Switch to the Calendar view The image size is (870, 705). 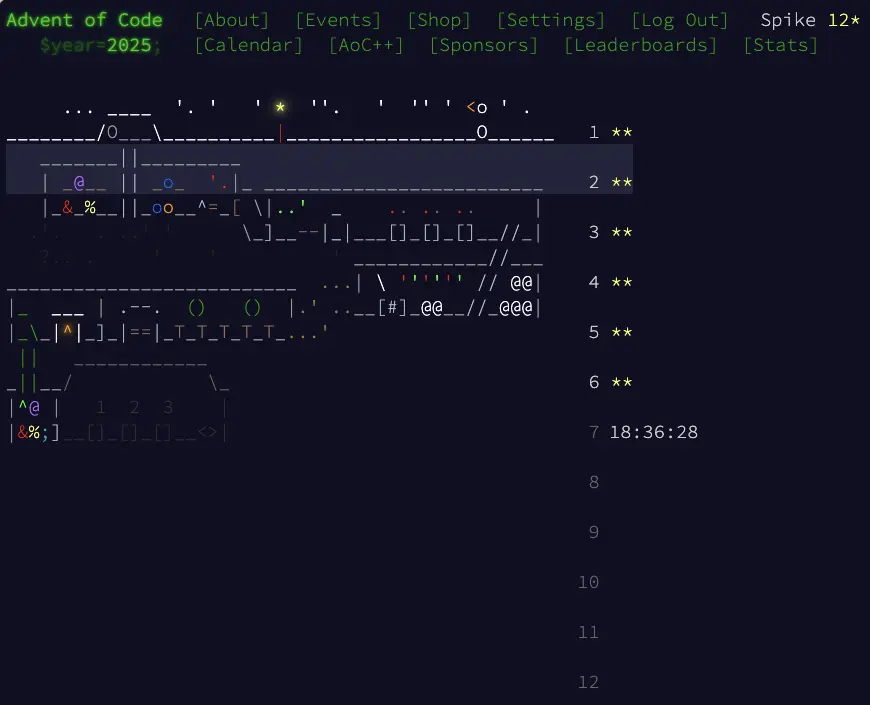click(x=248, y=45)
